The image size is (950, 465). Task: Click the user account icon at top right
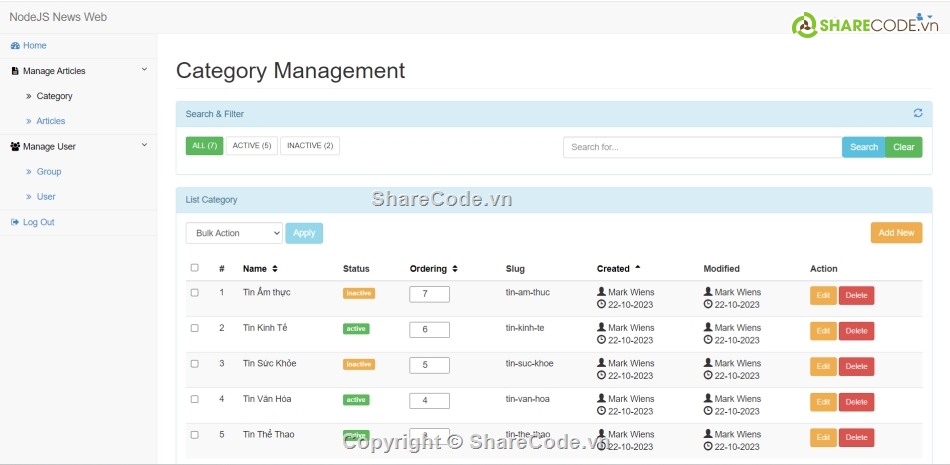click(919, 16)
